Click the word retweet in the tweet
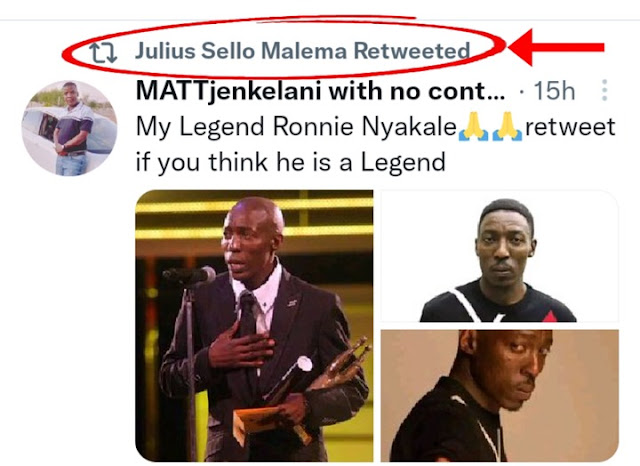640x466 pixels. click(570, 127)
